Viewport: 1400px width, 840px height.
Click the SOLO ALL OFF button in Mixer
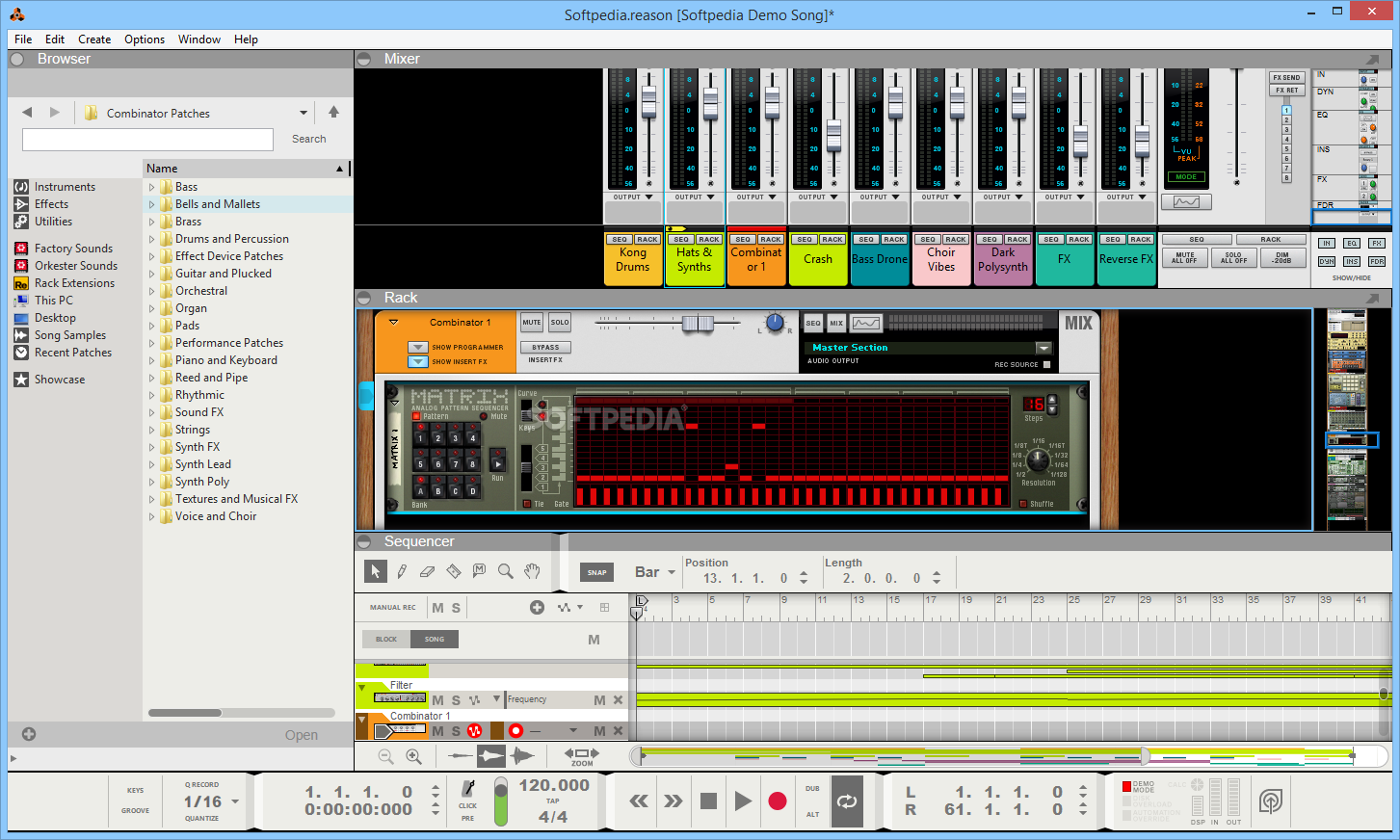point(1233,257)
